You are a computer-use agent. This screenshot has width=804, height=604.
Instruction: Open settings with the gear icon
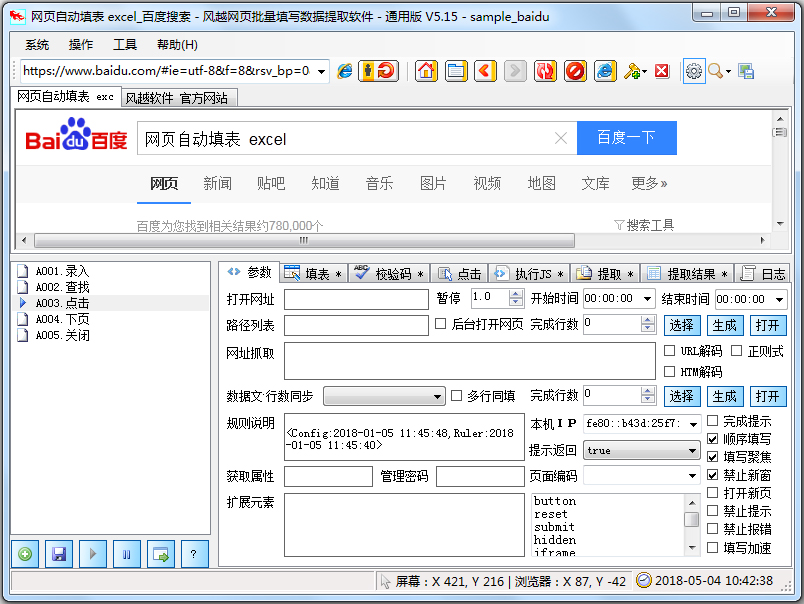point(694,71)
